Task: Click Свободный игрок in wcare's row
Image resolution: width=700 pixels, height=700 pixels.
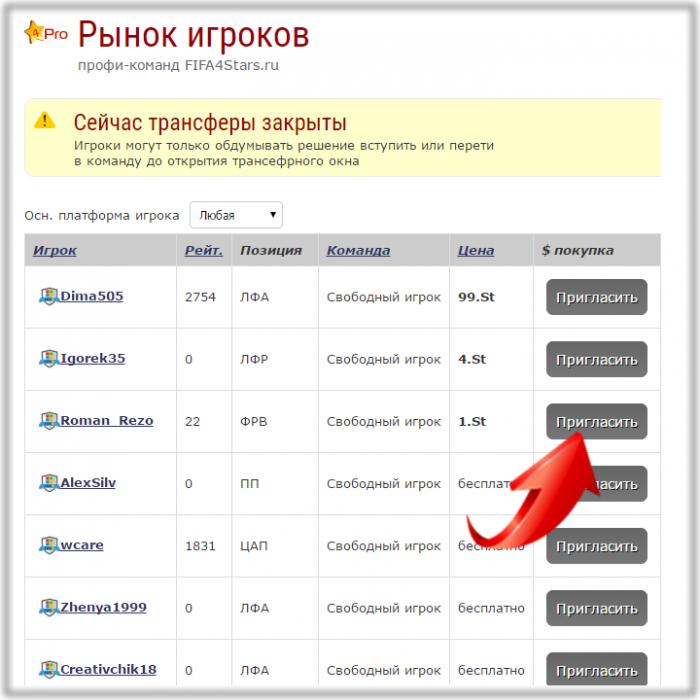Action: coord(383,546)
